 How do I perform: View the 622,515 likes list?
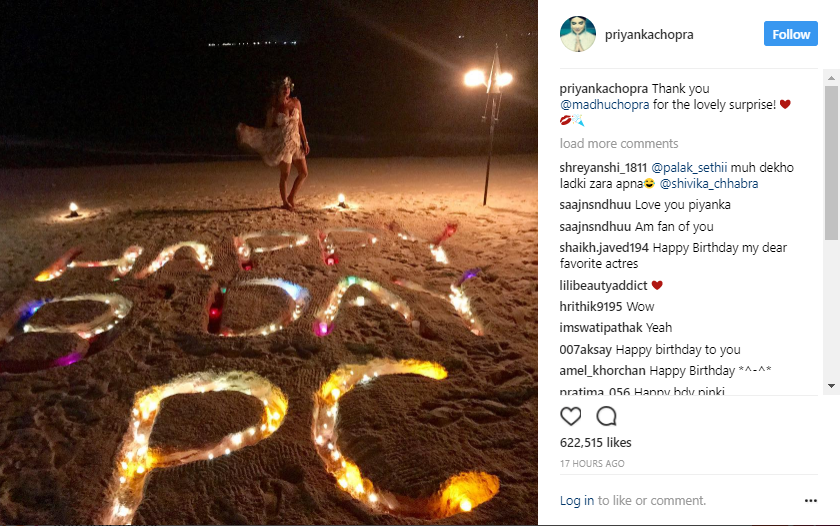(596, 442)
